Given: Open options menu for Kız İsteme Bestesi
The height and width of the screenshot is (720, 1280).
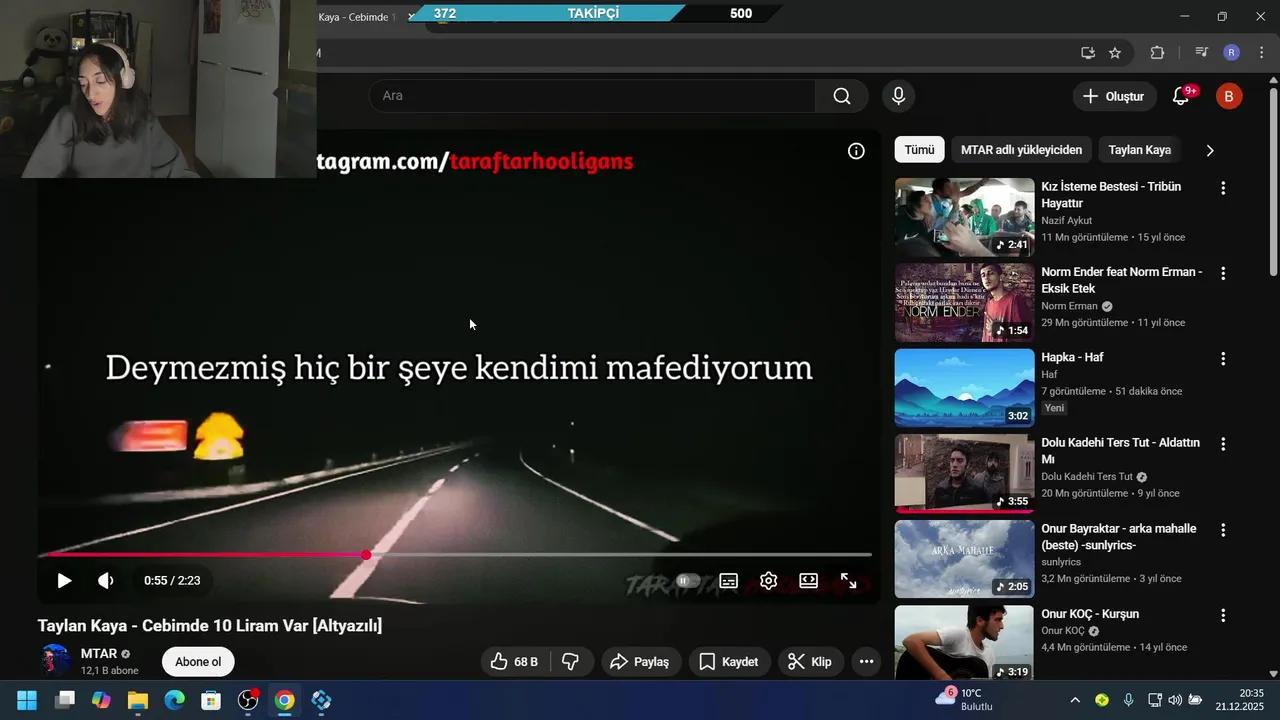Looking at the screenshot, I should pyautogui.click(x=1222, y=188).
